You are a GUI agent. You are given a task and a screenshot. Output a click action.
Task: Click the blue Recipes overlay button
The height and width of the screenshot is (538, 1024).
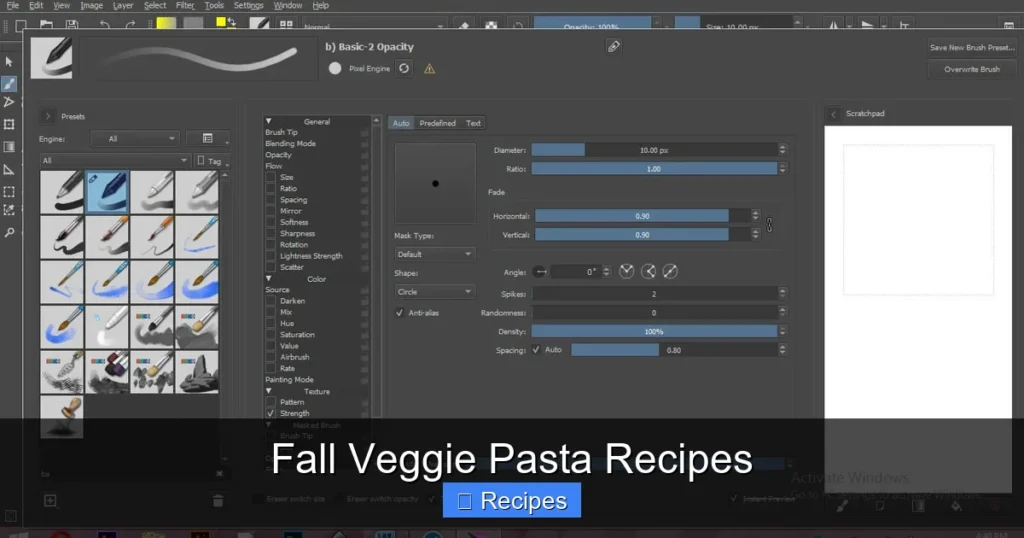pos(511,500)
